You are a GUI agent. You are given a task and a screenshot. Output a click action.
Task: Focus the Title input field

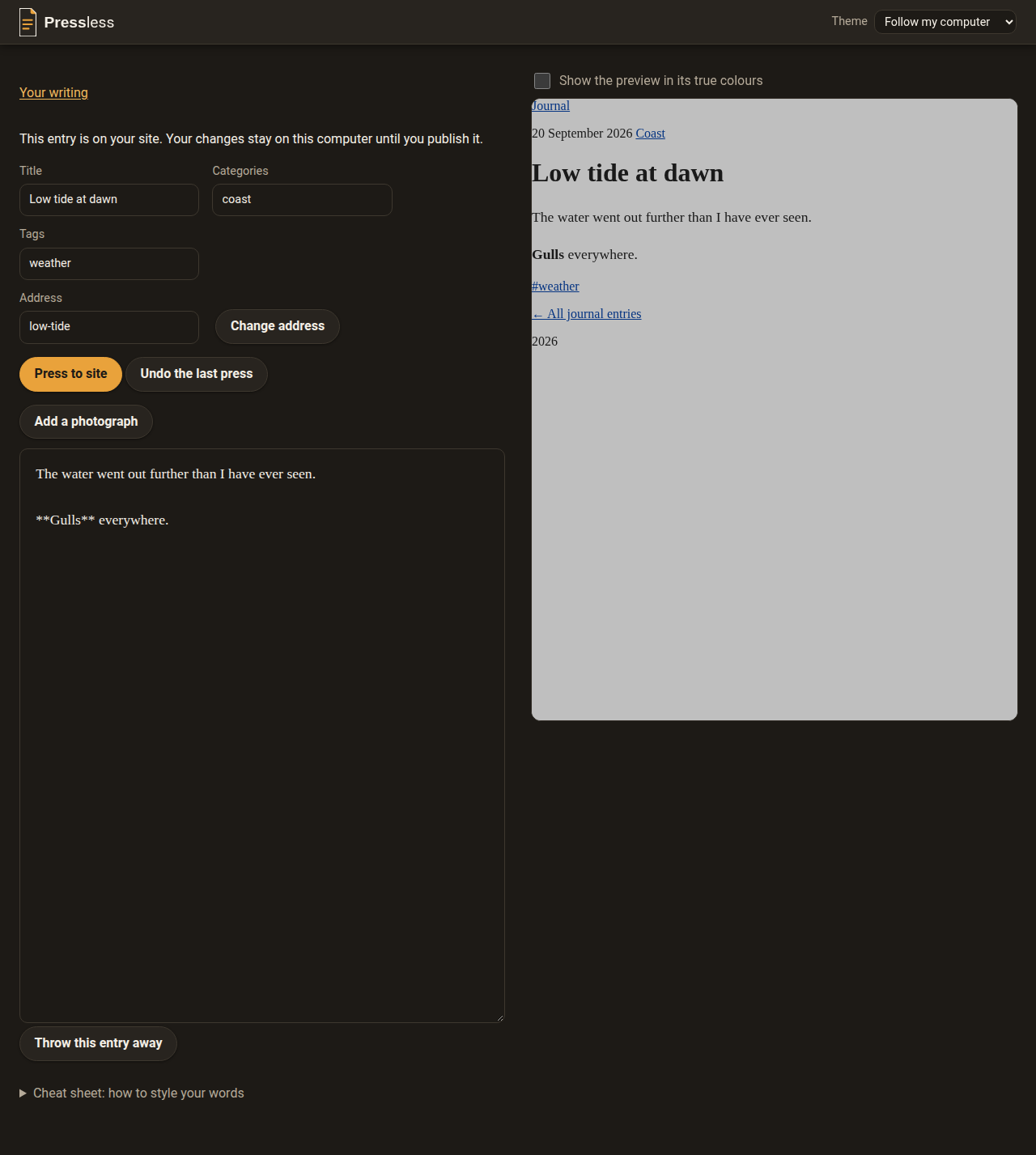[x=109, y=200]
